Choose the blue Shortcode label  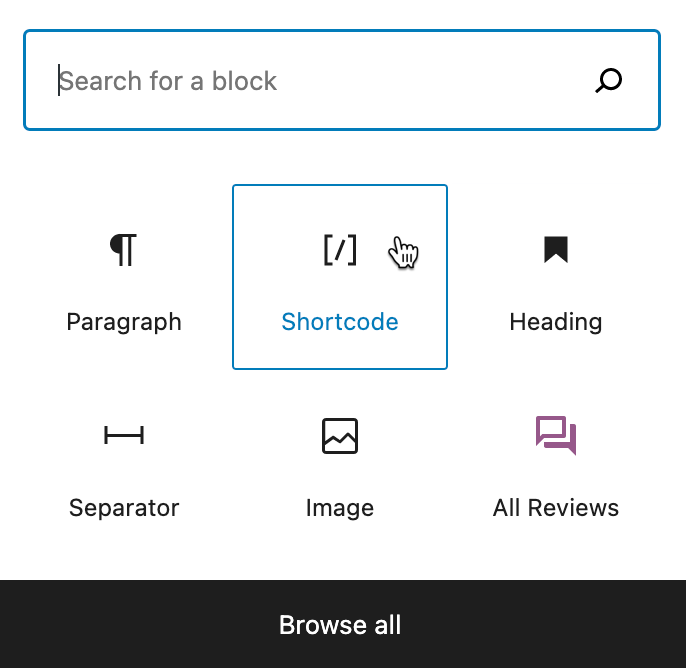pos(340,322)
